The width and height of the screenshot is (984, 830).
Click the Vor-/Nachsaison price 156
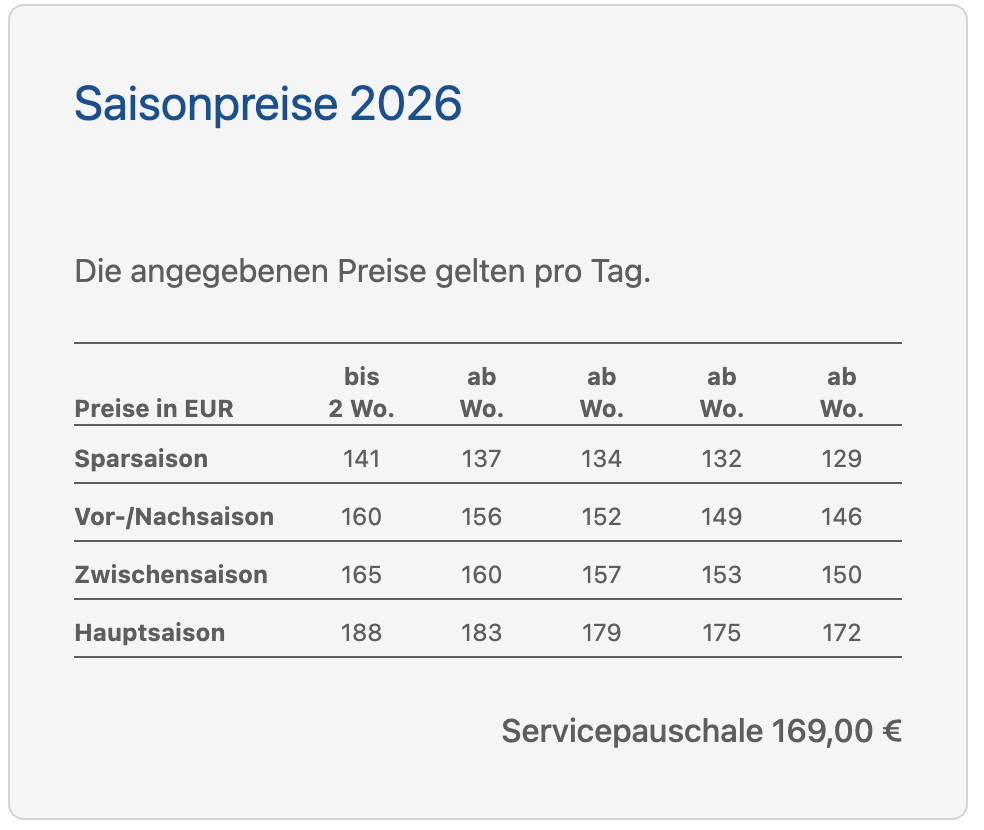(481, 517)
